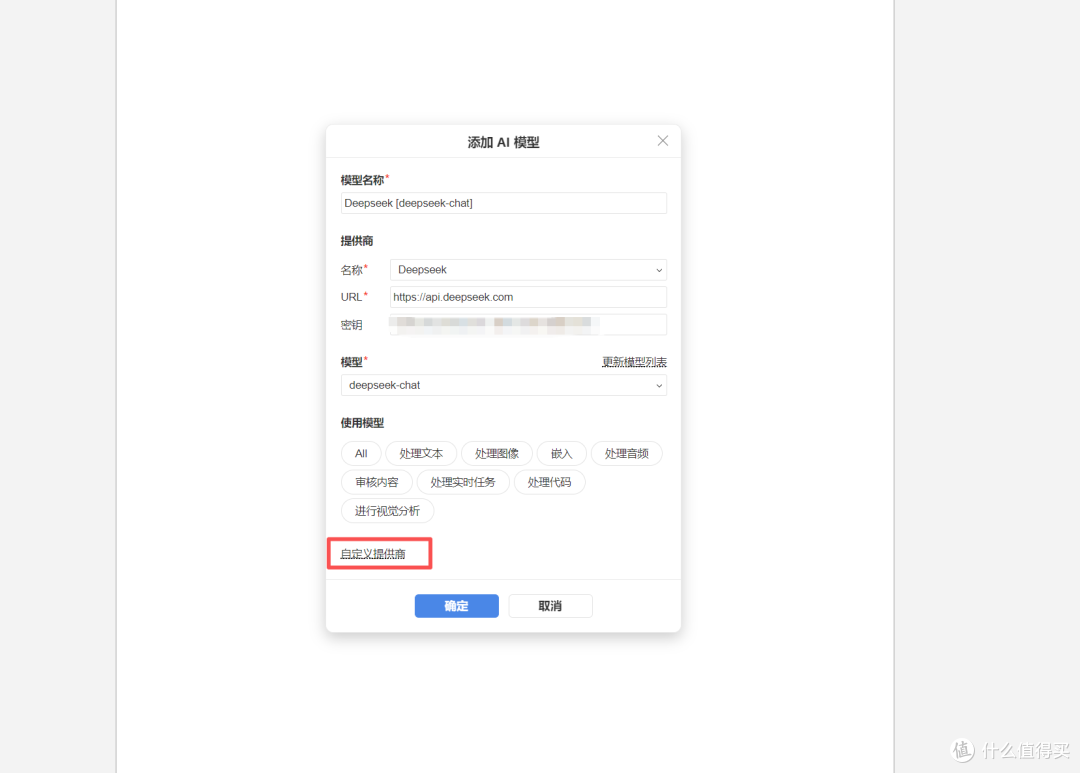Image resolution: width=1080 pixels, height=773 pixels.
Task: Toggle the 嵌入 tag
Action: [561, 453]
